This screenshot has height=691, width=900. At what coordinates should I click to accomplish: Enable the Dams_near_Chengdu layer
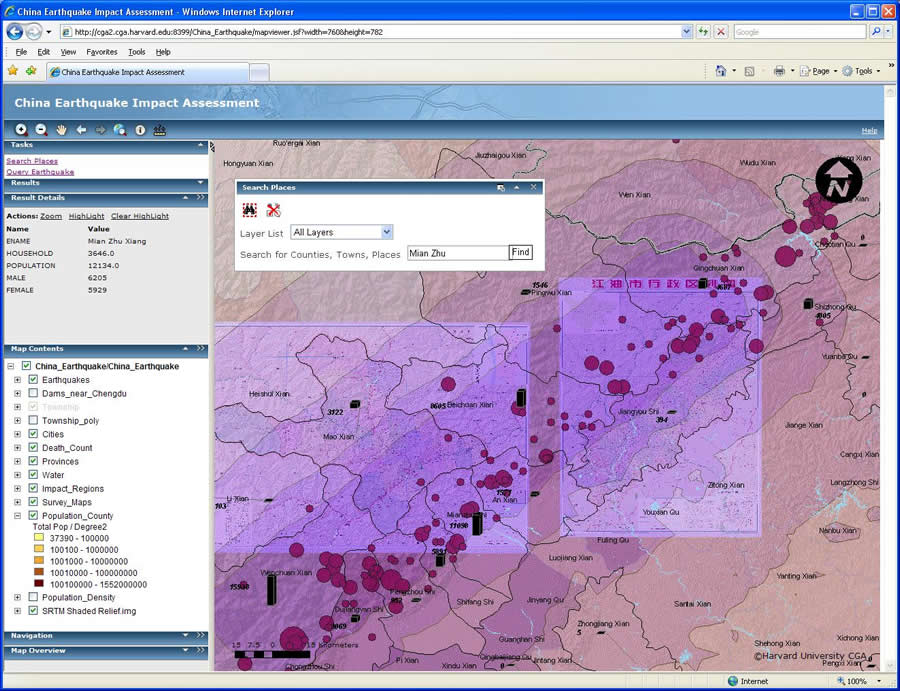coord(33,393)
